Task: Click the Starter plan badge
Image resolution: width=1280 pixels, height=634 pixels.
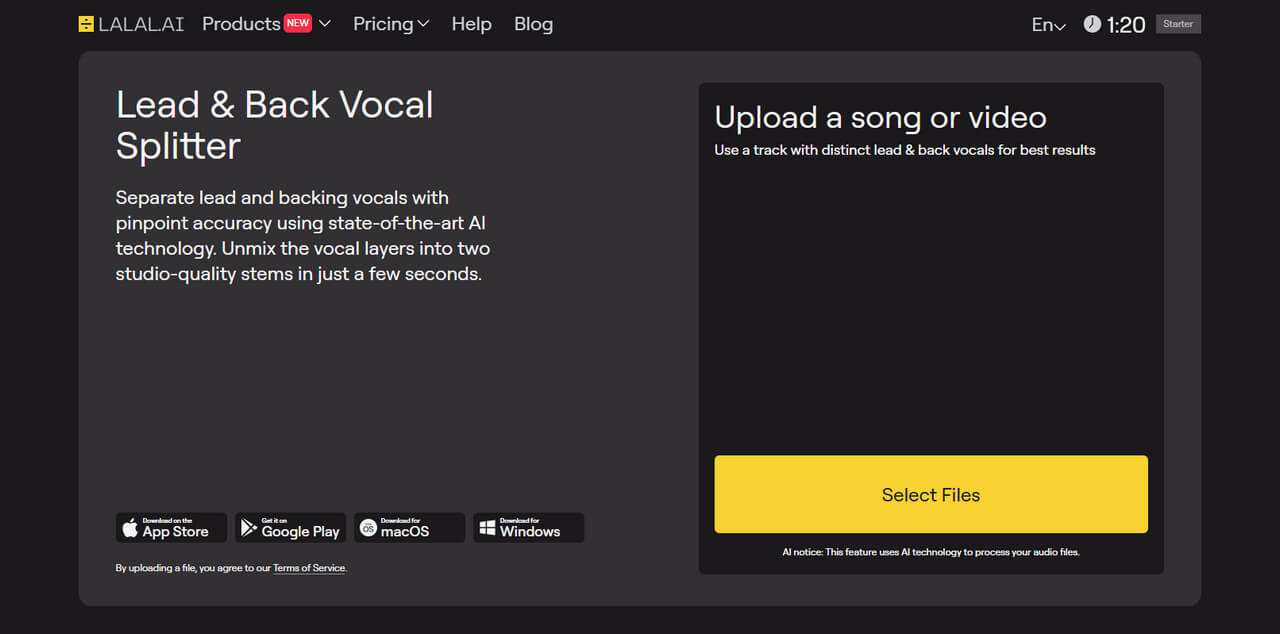Action: coord(1178,24)
